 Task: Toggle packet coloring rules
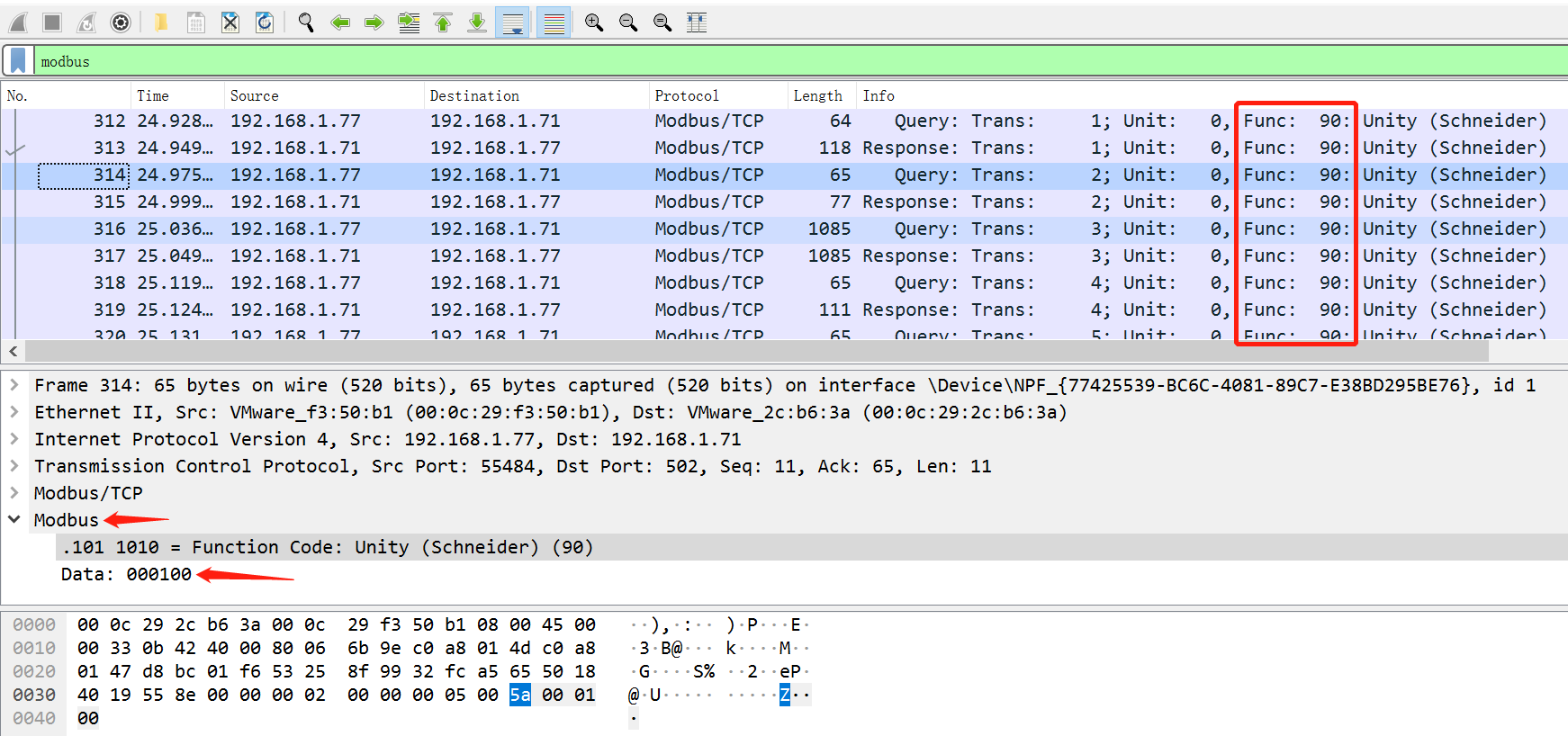tap(554, 22)
